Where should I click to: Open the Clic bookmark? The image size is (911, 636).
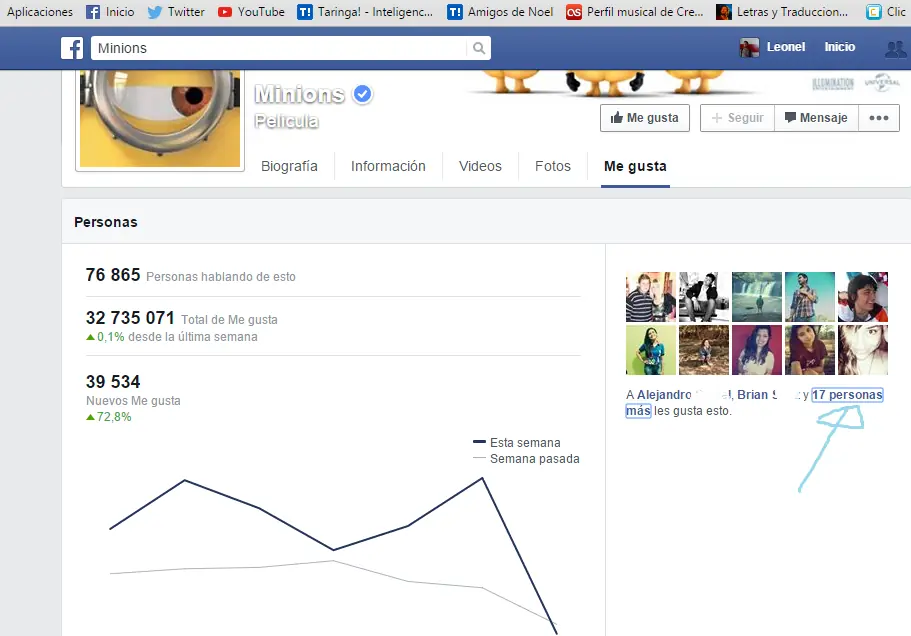pos(885,12)
